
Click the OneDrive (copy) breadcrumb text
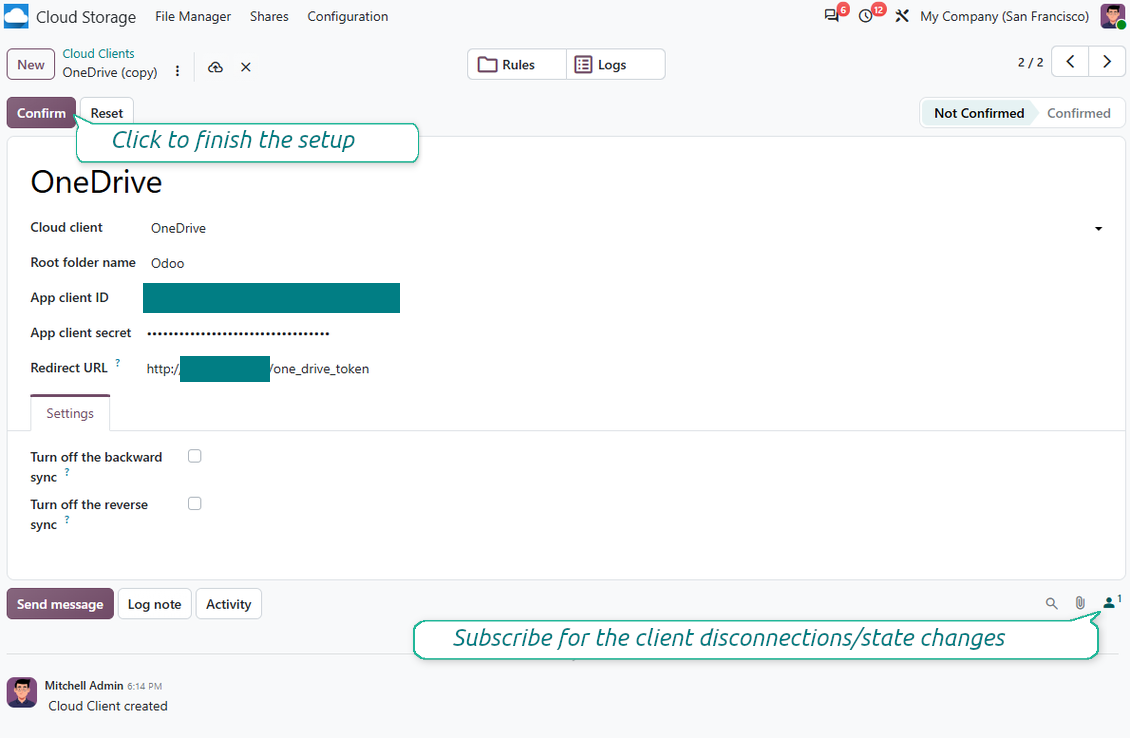[110, 72]
